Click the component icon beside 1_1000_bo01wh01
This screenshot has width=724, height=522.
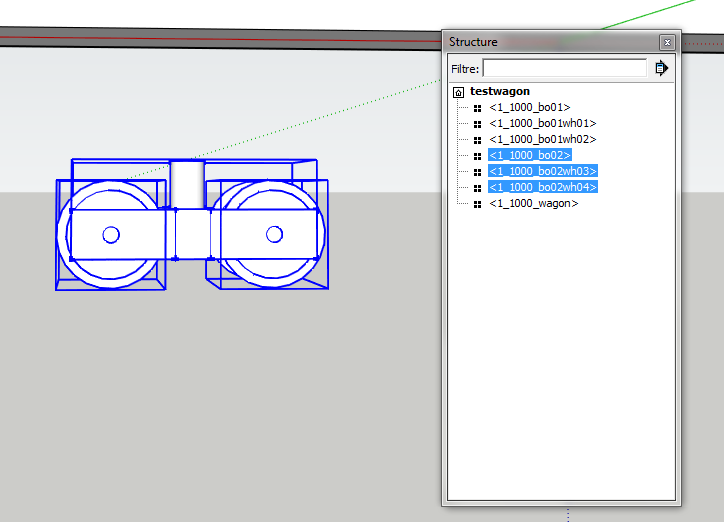pyautogui.click(x=477, y=124)
